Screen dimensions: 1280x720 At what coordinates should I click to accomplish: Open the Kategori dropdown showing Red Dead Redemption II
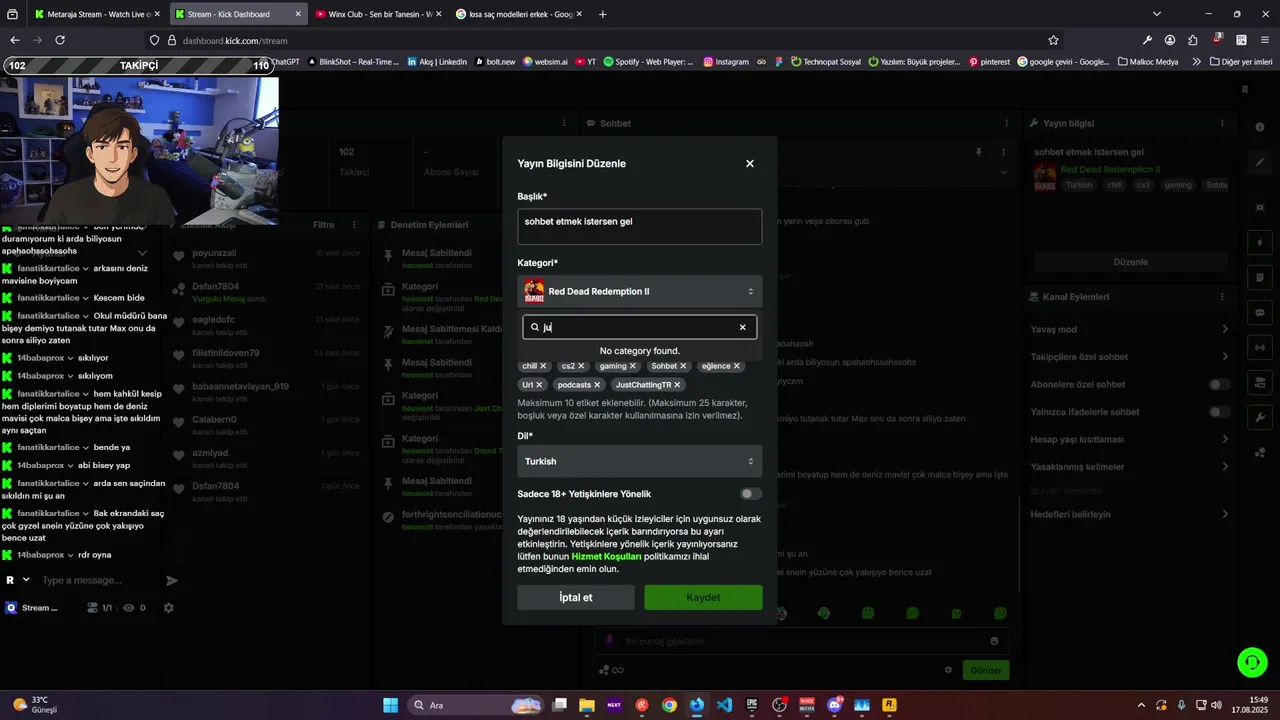[x=640, y=291]
